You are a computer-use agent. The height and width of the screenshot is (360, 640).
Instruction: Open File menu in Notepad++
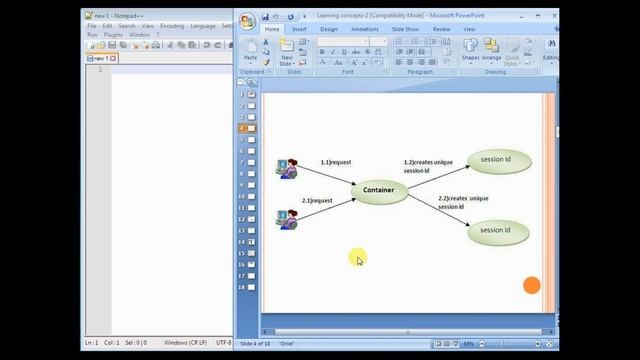(91, 26)
